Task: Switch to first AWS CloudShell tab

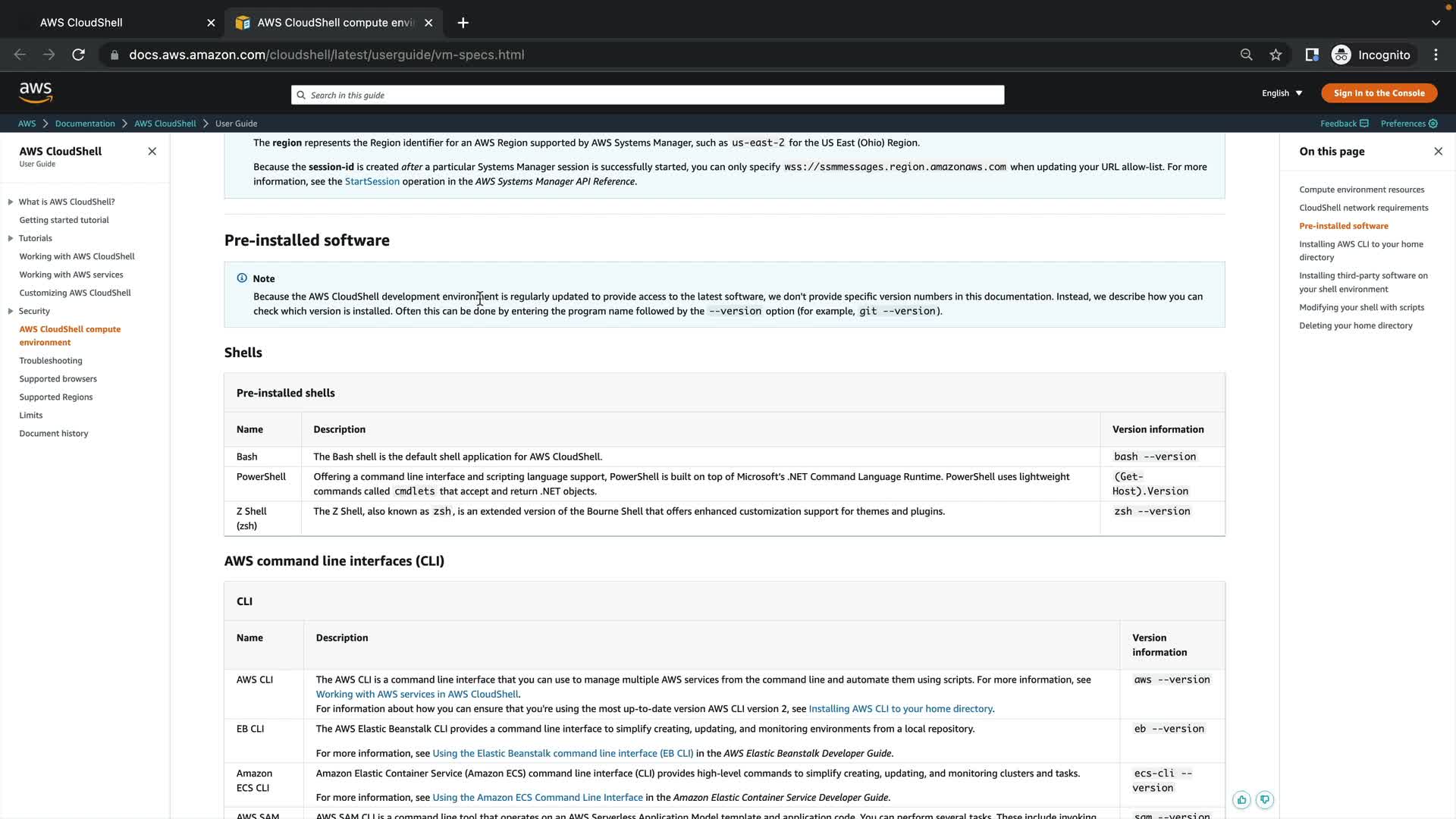Action: tap(81, 23)
